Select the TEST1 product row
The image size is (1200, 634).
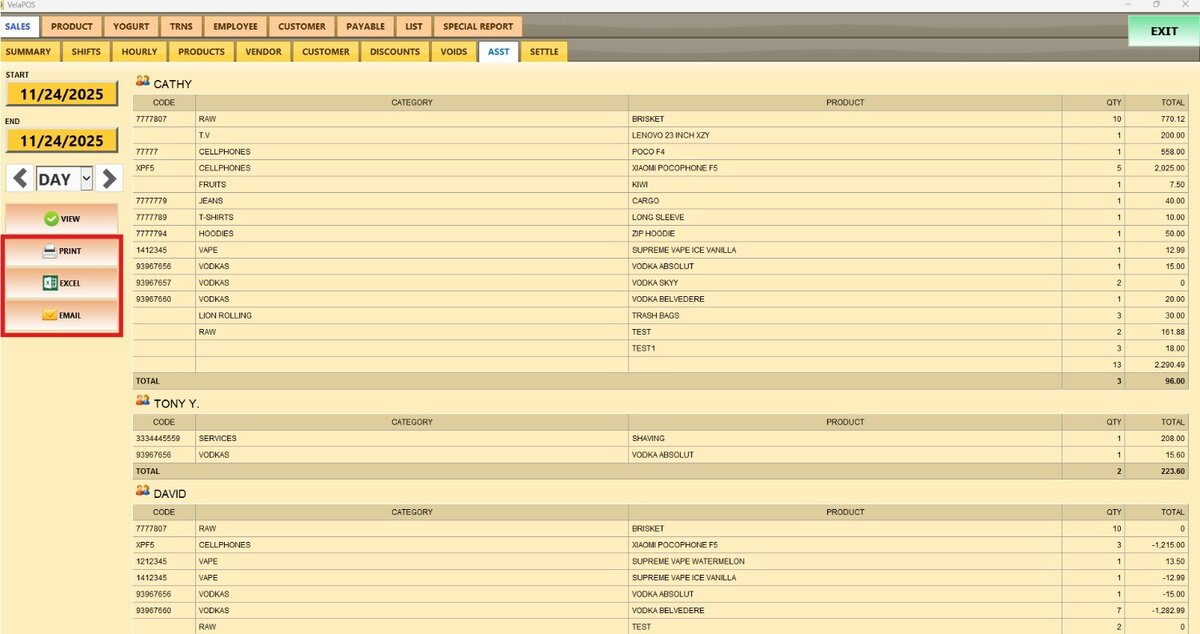659,348
